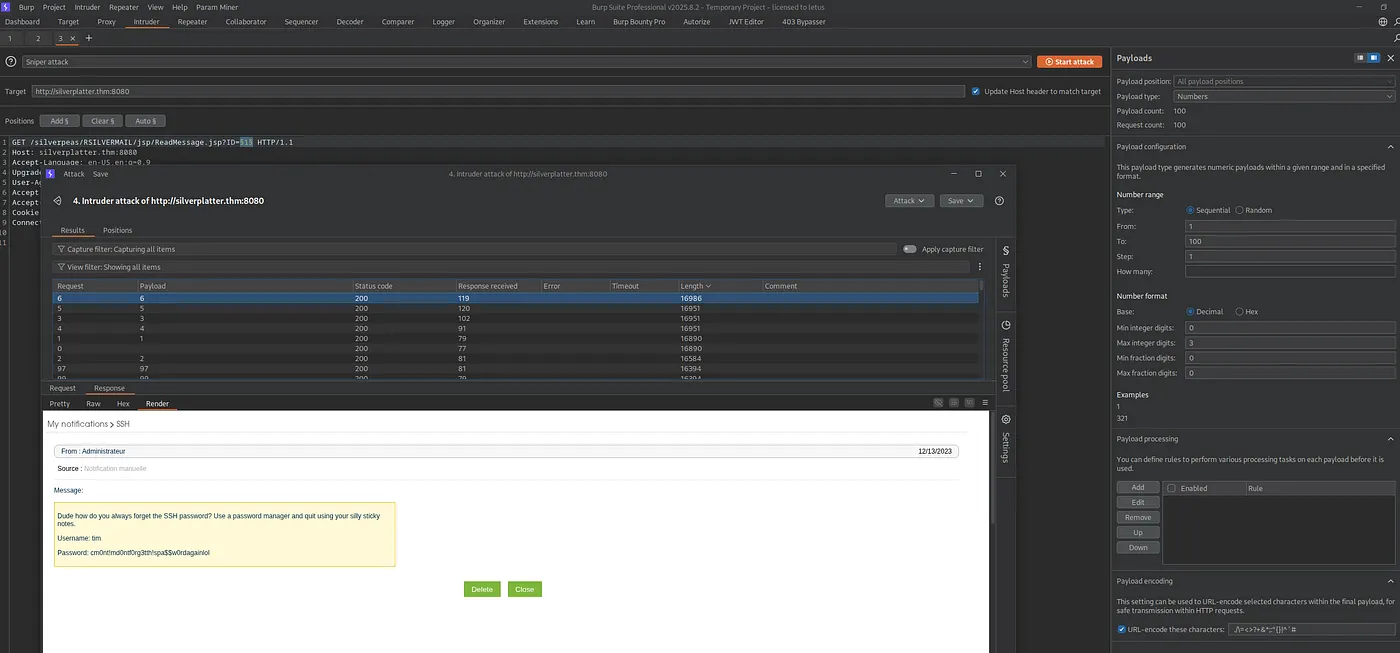The height and width of the screenshot is (653, 1400).
Task: Click the Max integer digits field
Action: click(1290, 343)
